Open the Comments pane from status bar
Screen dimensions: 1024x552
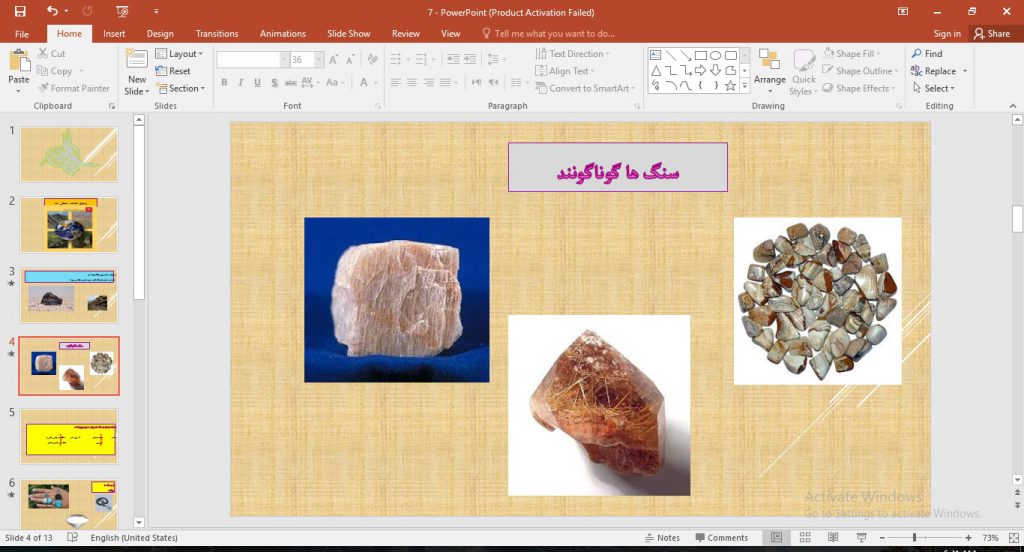[721, 538]
